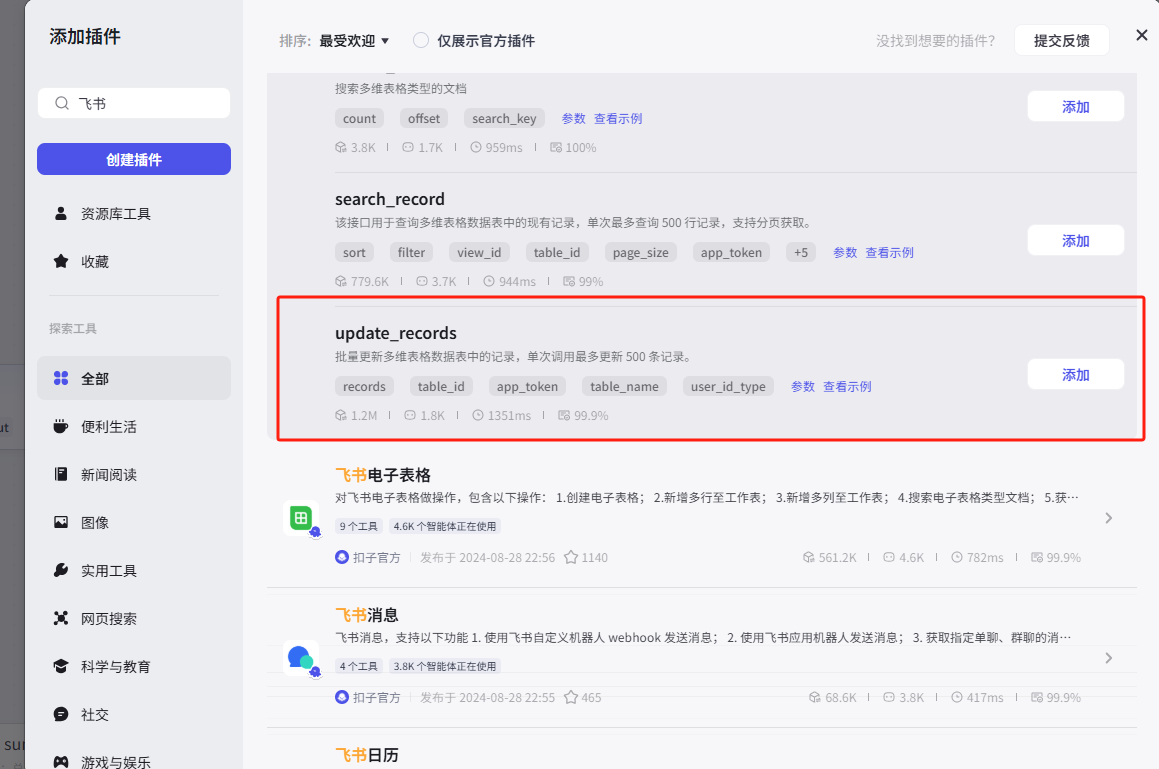Open 查看示例 link for search_record
1159x769 pixels.
coord(889,252)
